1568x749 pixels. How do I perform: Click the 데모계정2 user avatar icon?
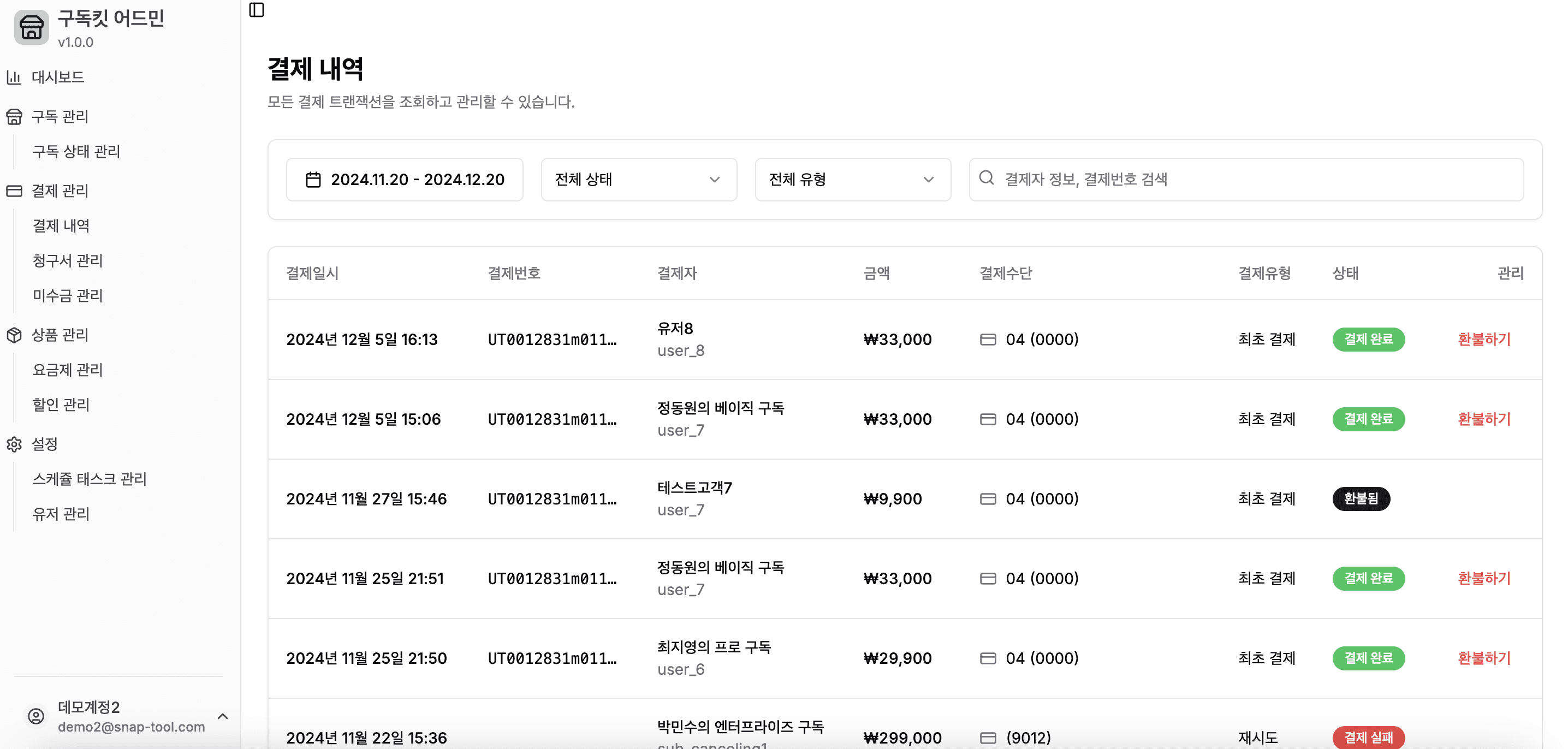(36, 716)
